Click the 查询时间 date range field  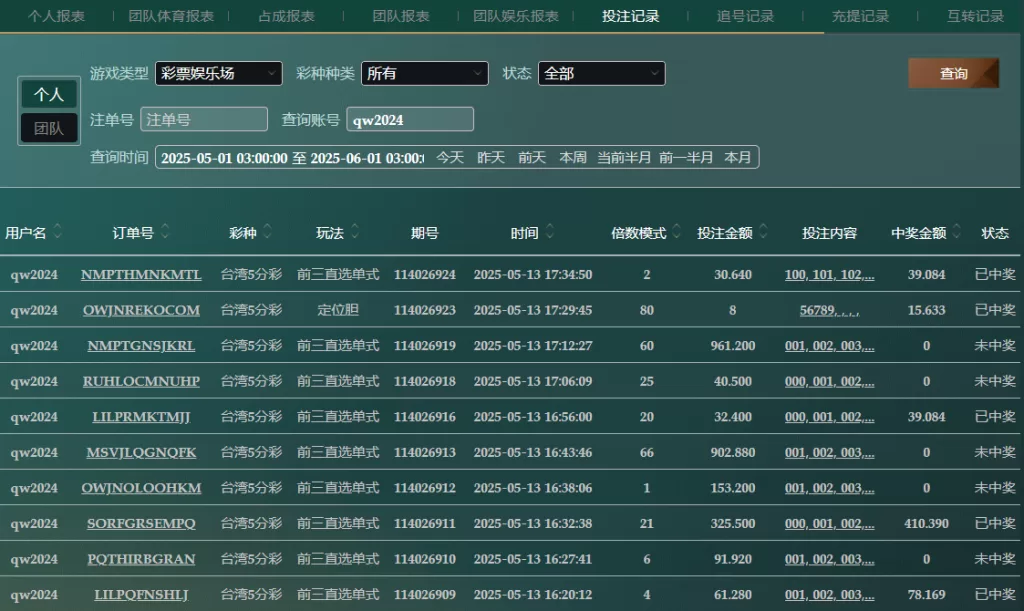[292, 158]
